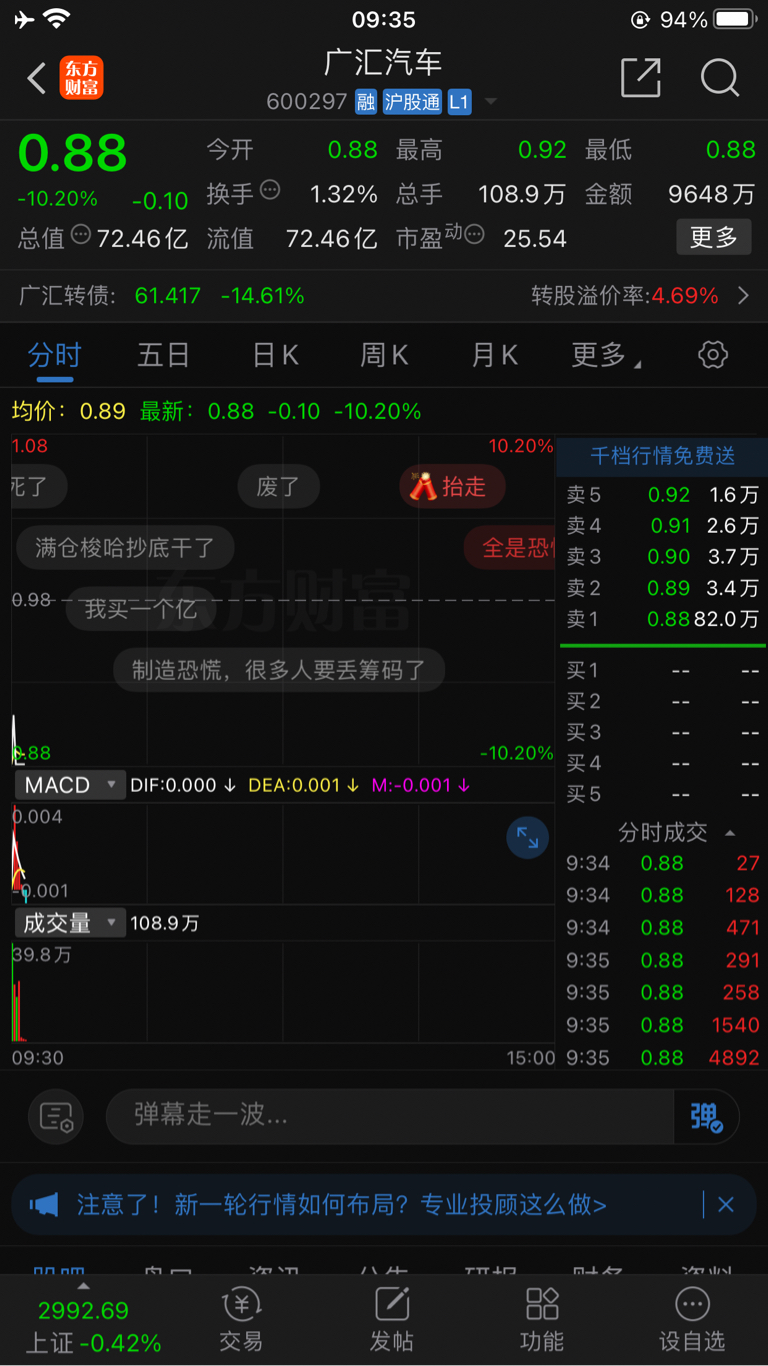
Task: Select 卖5 order row at 0.92
Action: pos(662,494)
